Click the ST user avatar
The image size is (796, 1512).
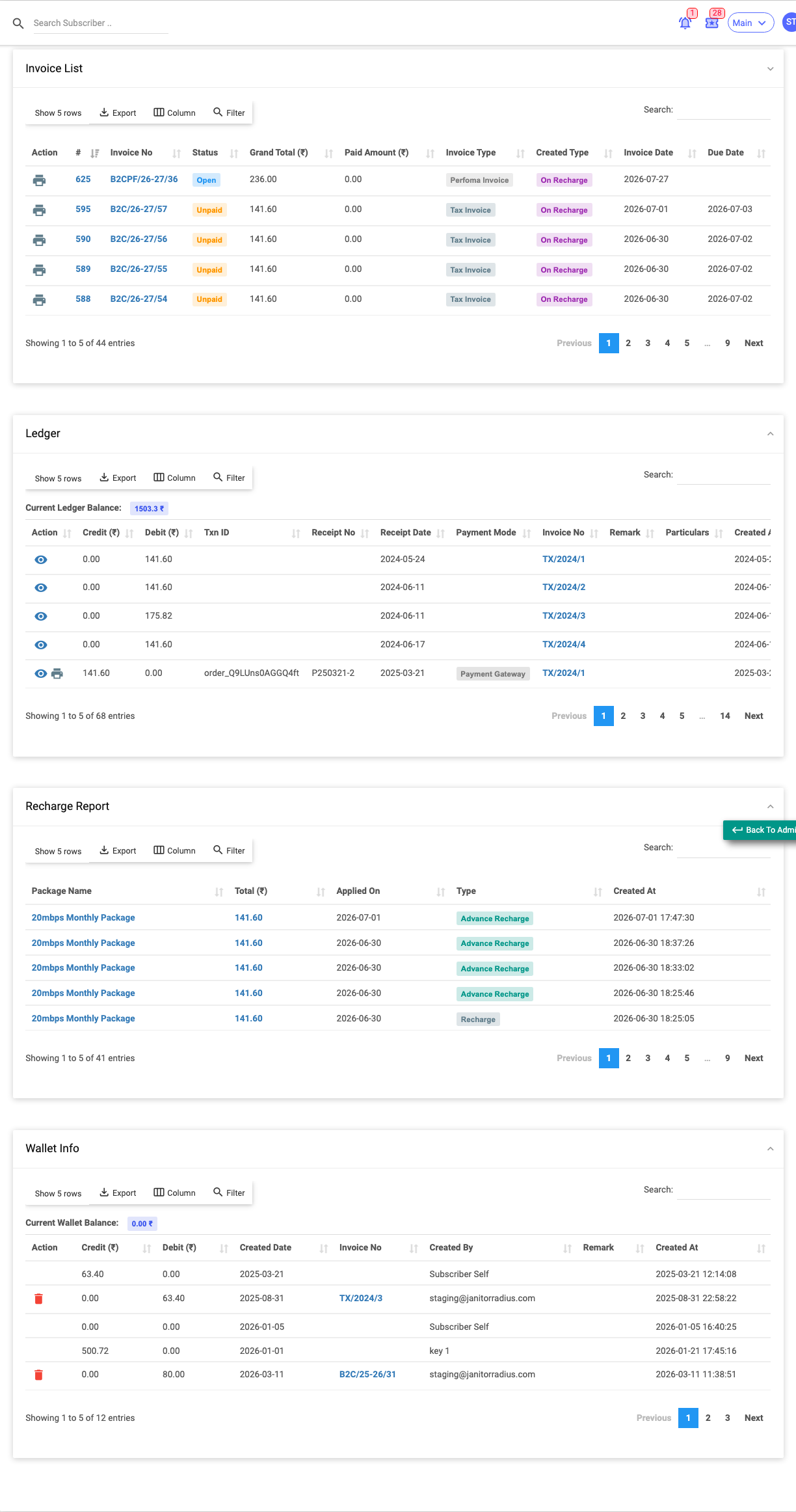(789, 23)
